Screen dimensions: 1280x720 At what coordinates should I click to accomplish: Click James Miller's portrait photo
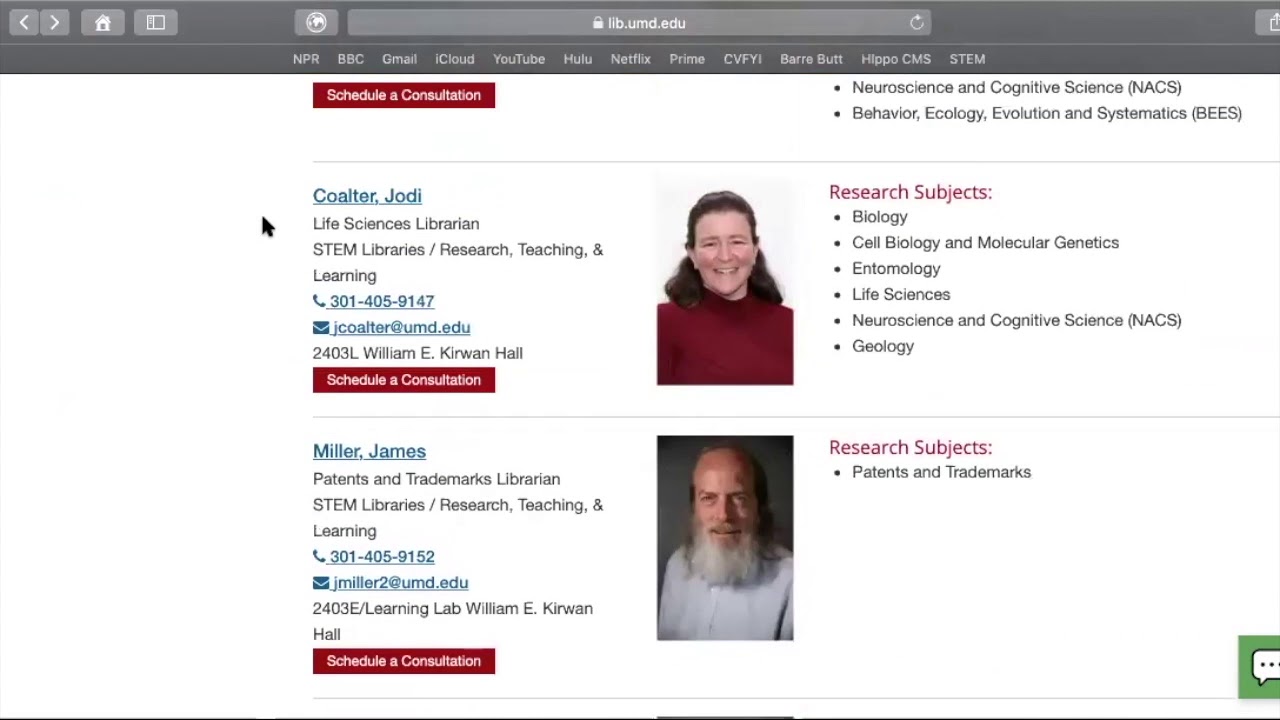pyautogui.click(x=725, y=538)
